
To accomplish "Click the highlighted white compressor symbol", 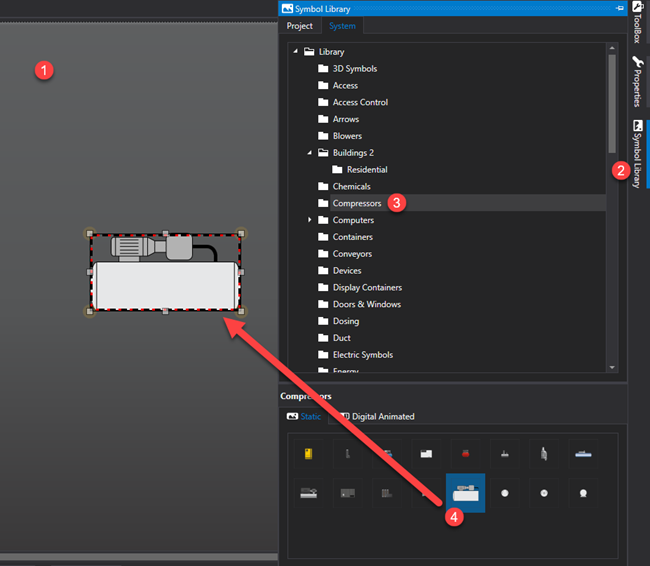I will tap(465, 493).
